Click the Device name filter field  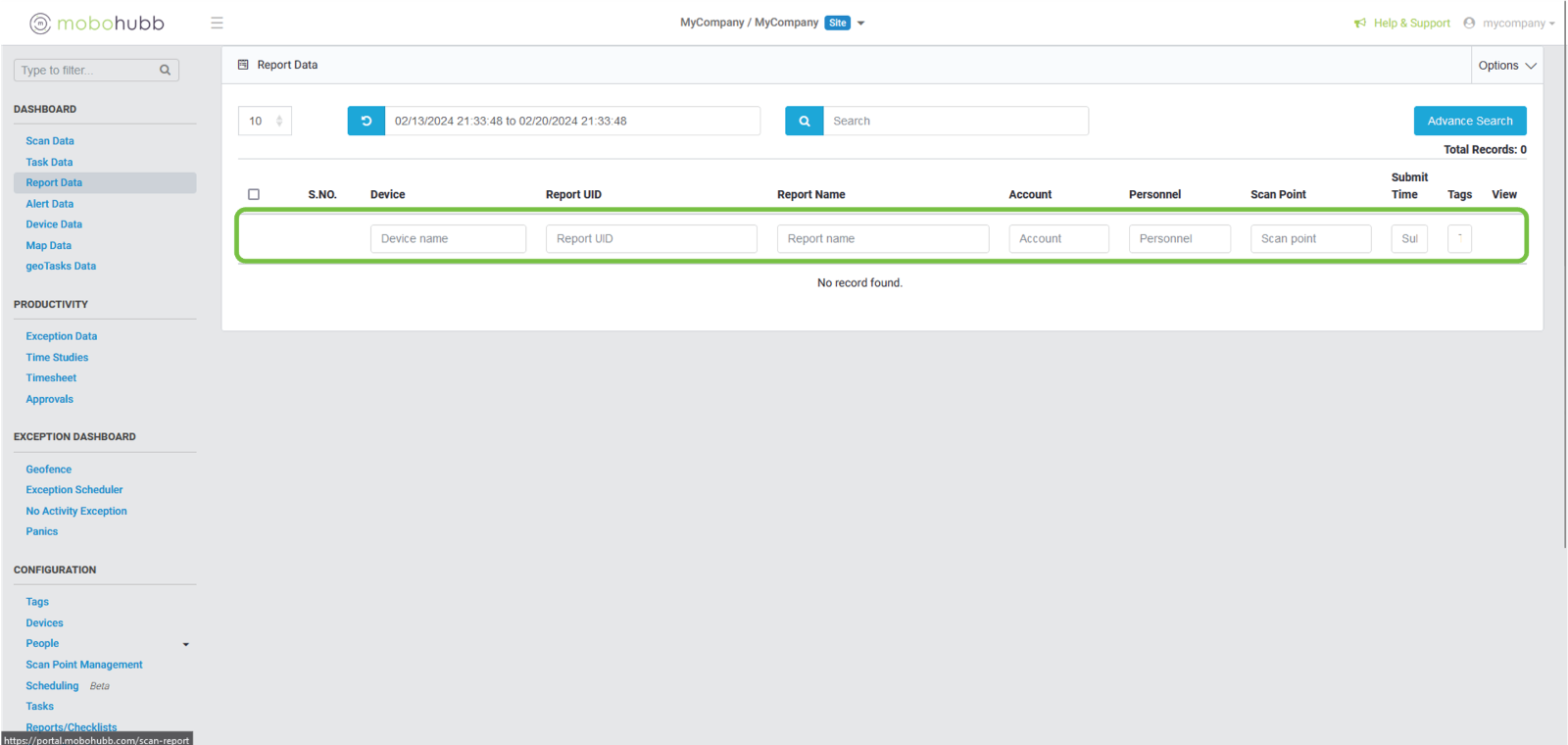tap(448, 238)
